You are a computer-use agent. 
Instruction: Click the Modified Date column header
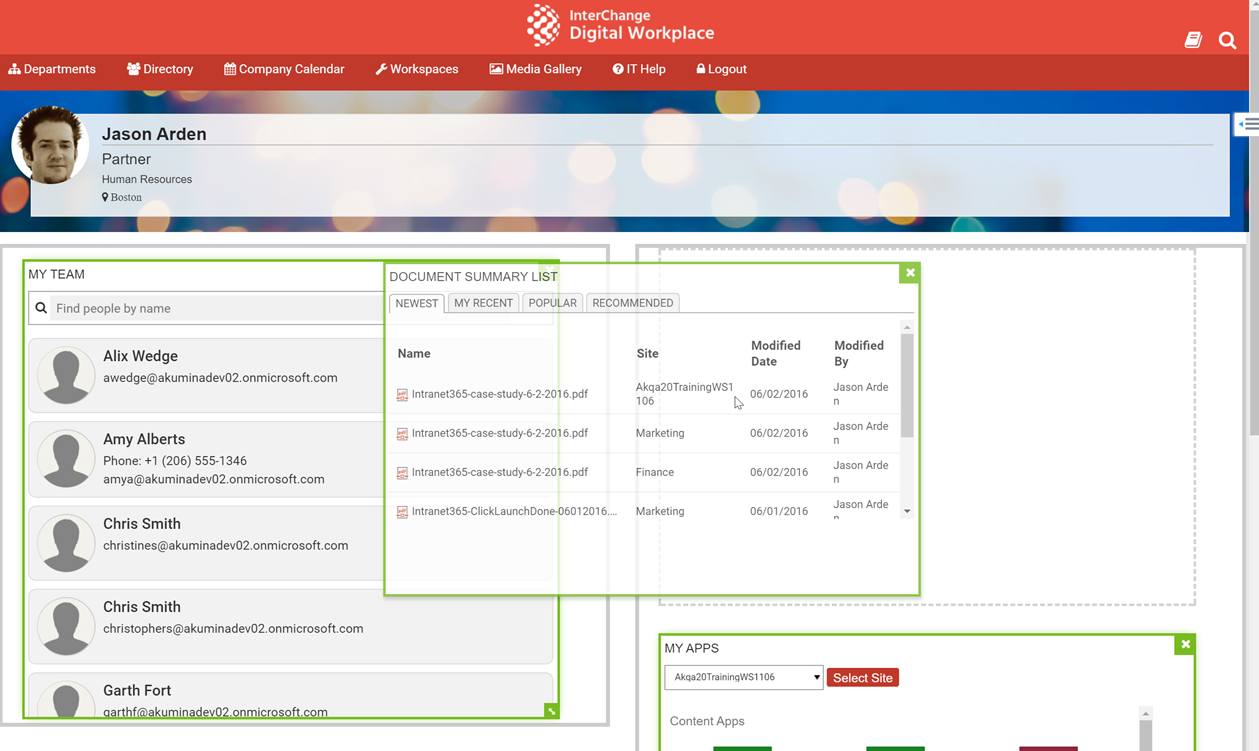click(776, 353)
